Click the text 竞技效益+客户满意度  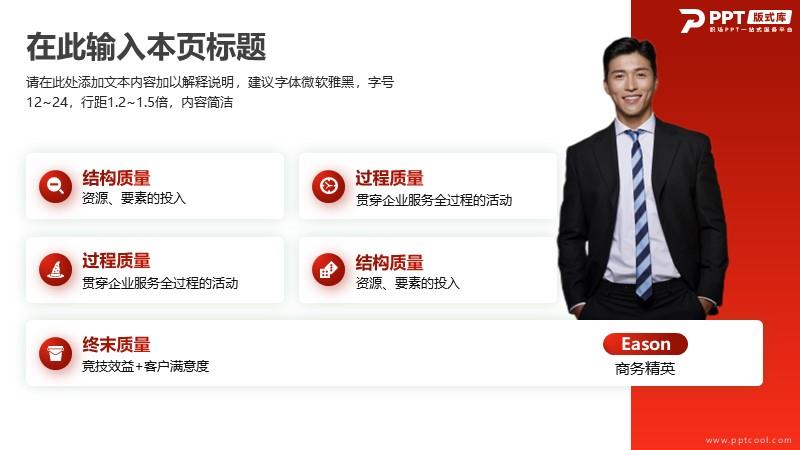click(x=145, y=366)
